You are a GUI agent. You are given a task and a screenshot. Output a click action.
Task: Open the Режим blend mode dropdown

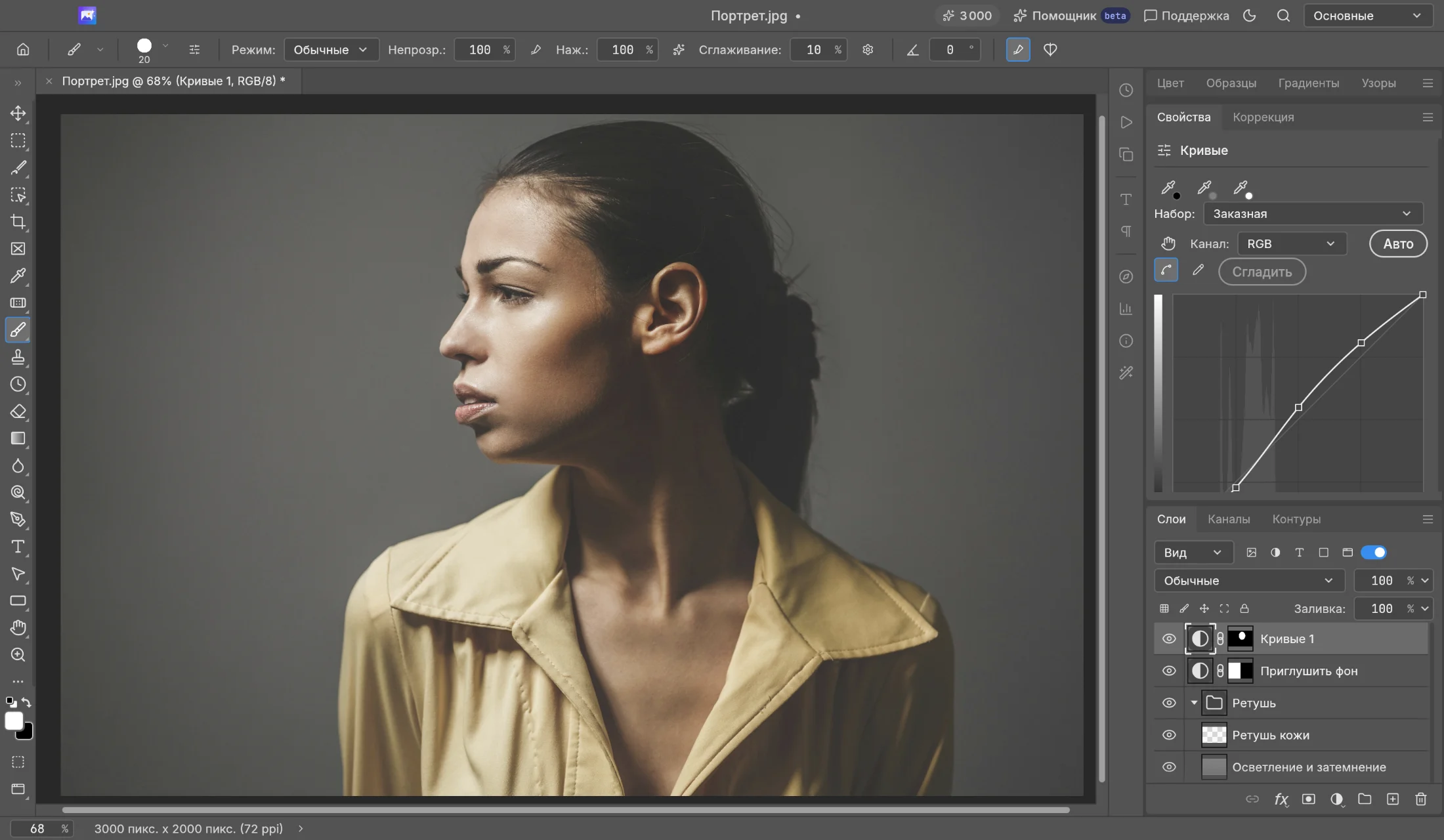331,50
